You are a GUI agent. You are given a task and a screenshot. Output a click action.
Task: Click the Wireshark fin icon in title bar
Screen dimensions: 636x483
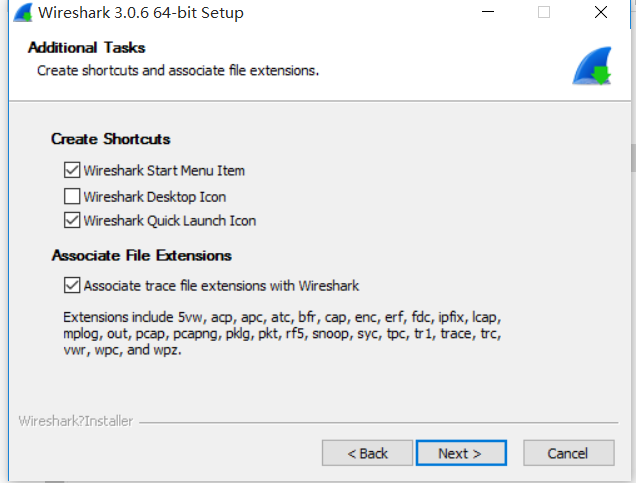click(x=19, y=13)
